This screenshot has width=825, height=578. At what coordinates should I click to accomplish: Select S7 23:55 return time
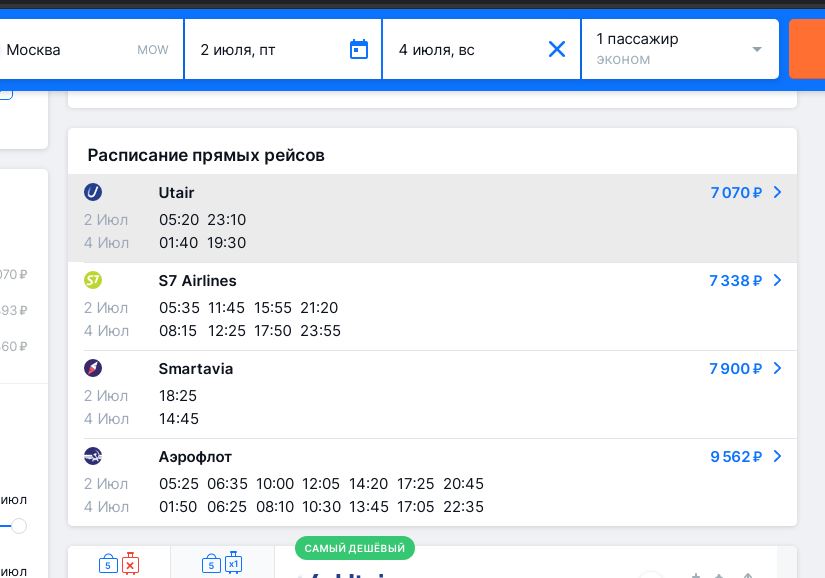click(x=320, y=331)
